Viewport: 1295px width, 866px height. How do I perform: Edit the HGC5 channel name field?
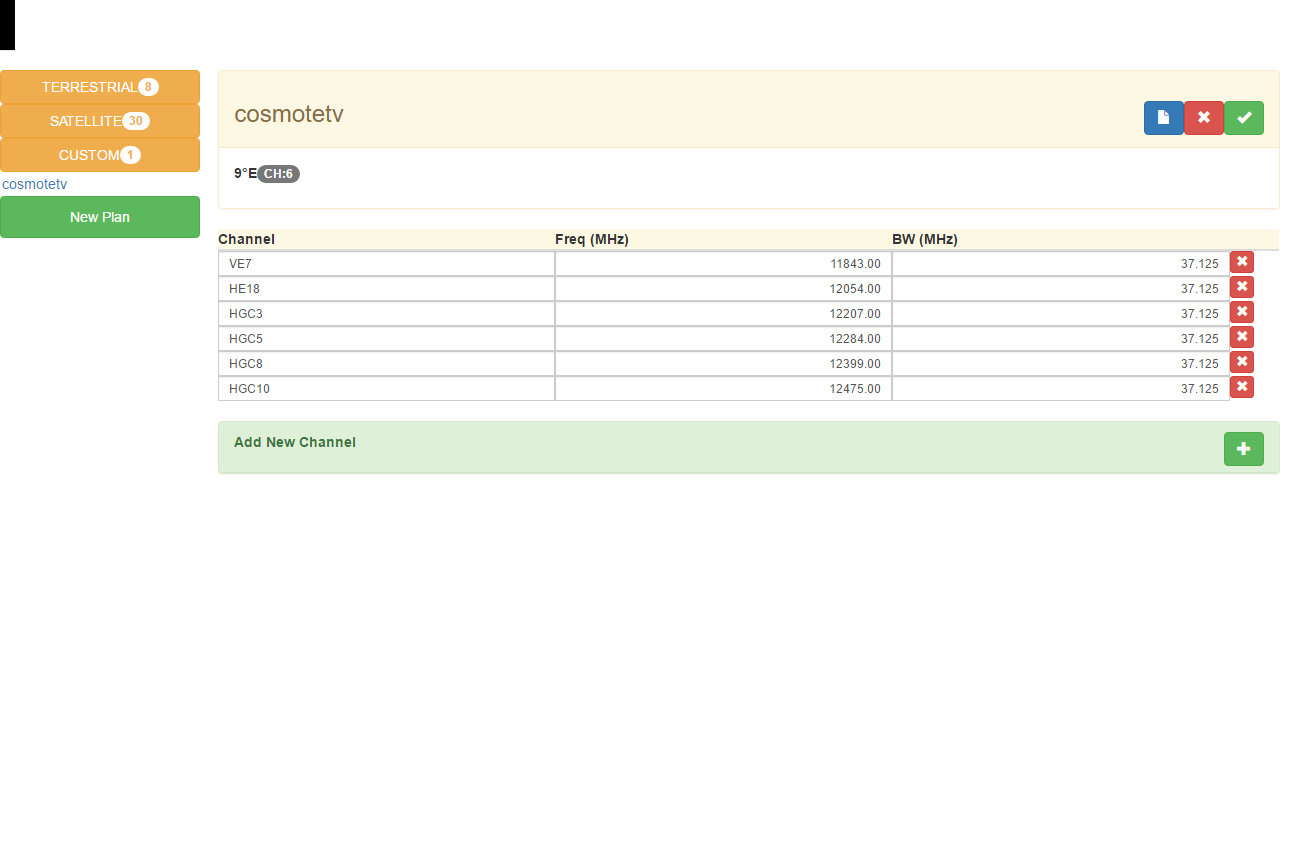[x=386, y=339]
